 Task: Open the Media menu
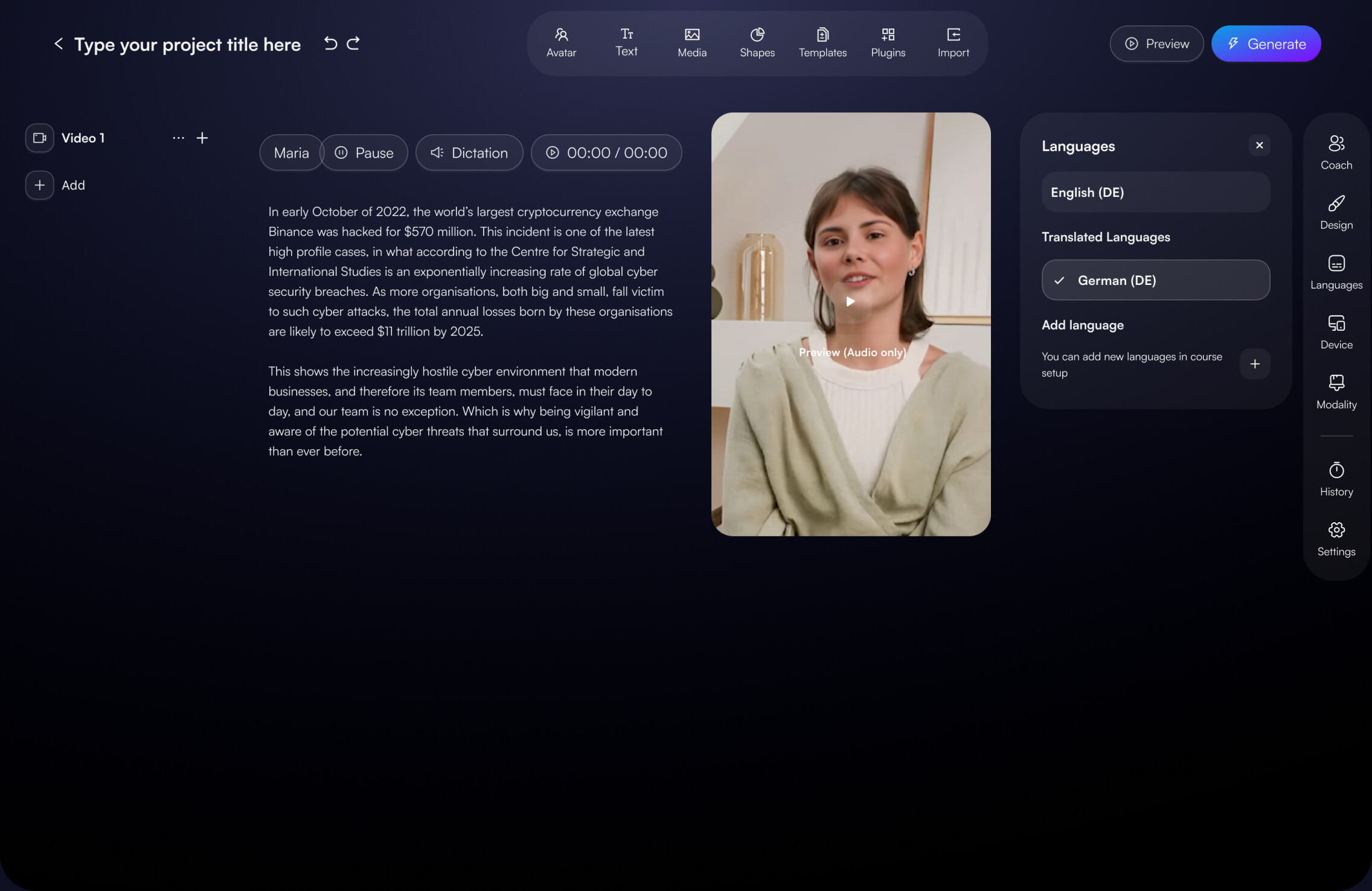(x=691, y=43)
